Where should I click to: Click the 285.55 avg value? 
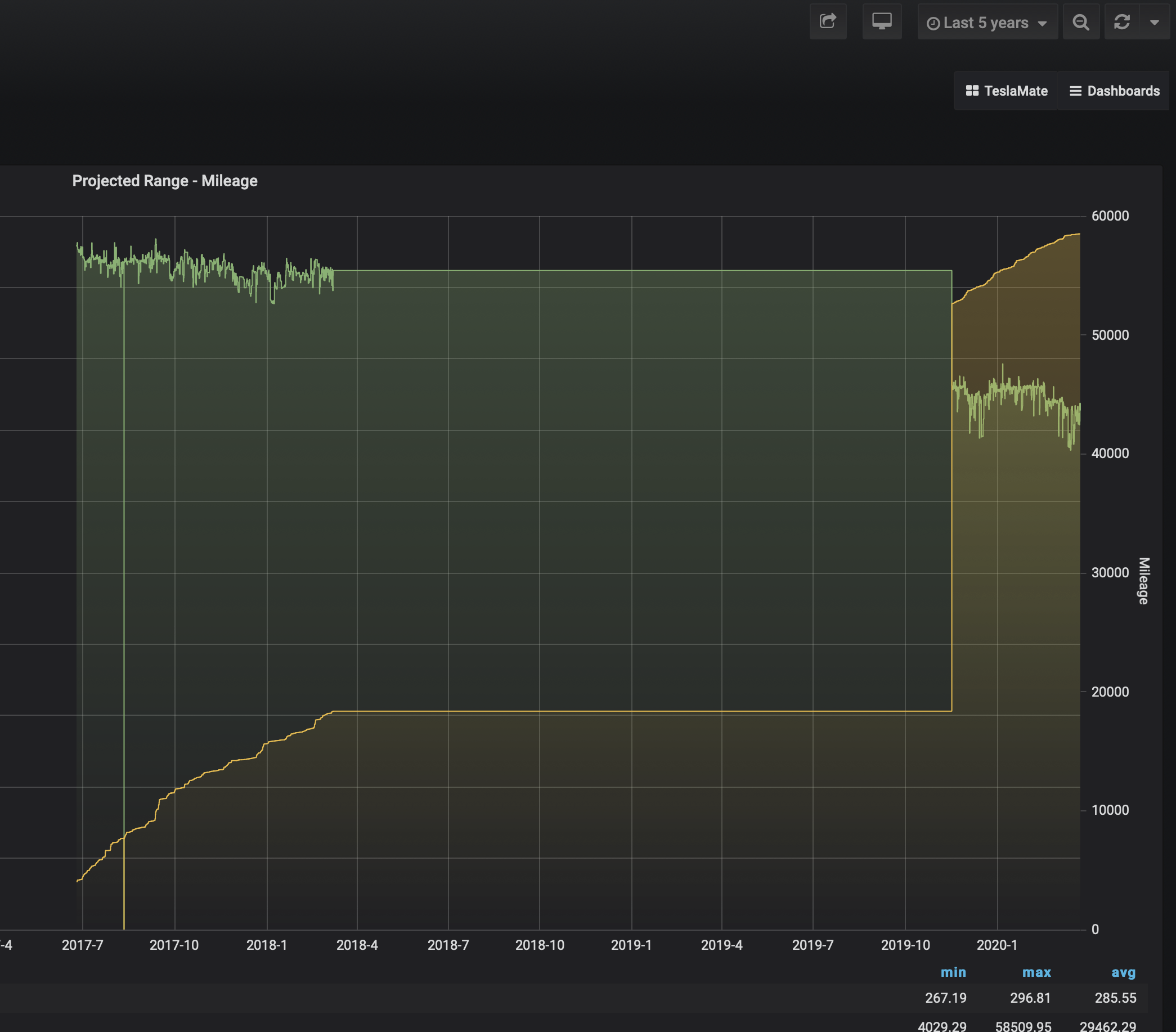[1115, 998]
